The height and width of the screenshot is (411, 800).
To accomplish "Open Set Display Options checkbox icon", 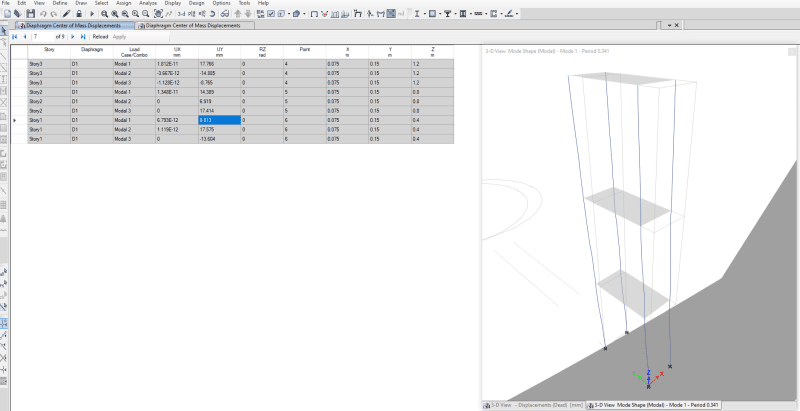I will point(271,14).
